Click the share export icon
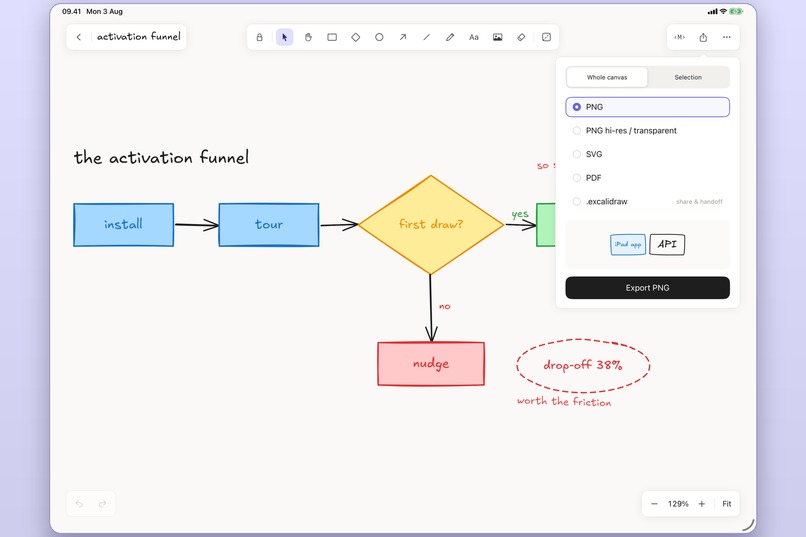Viewport: 806px width, 537px height. pyautogui.click(x=703, y=37)
